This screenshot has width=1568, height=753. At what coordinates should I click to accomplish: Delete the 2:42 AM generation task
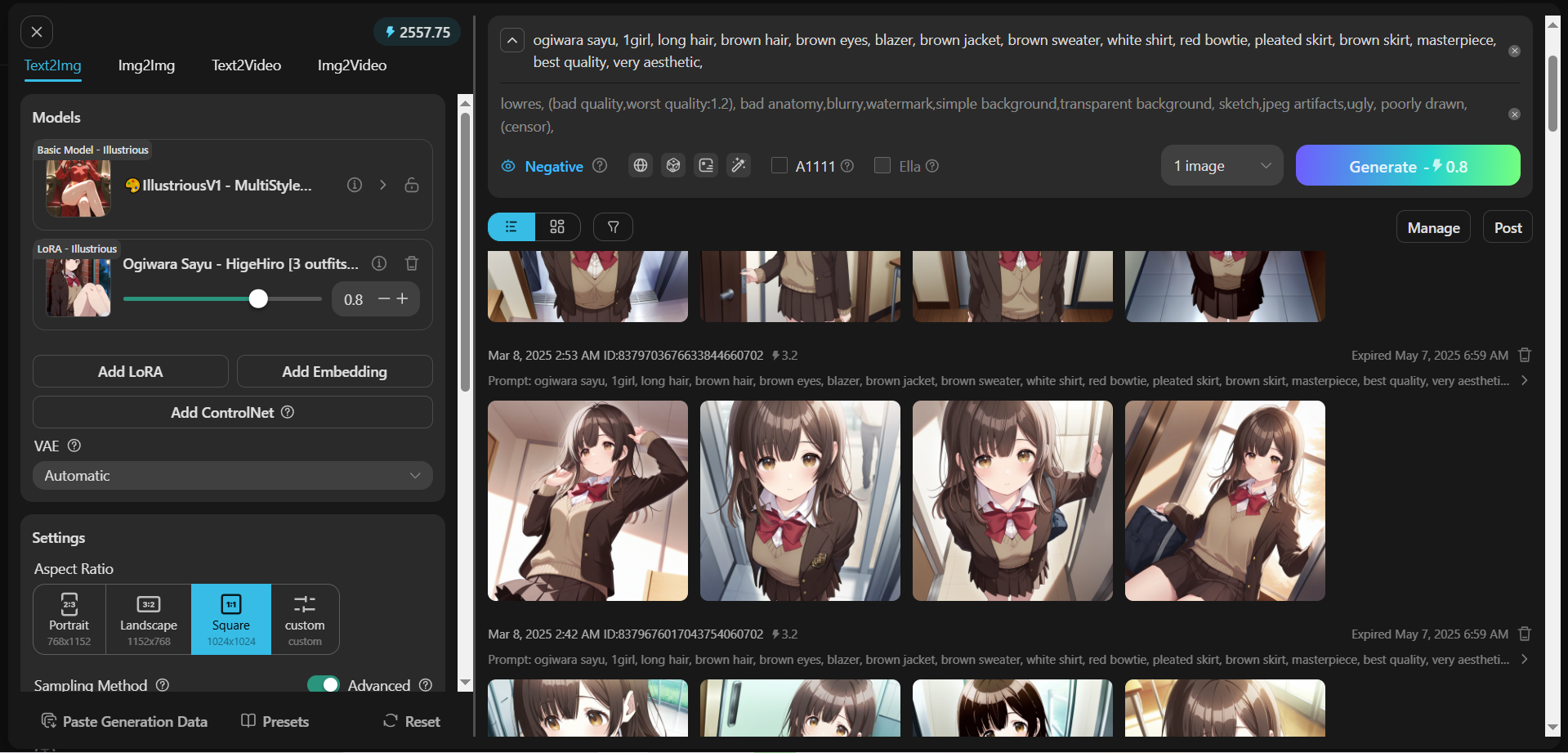click(1525, 634)
